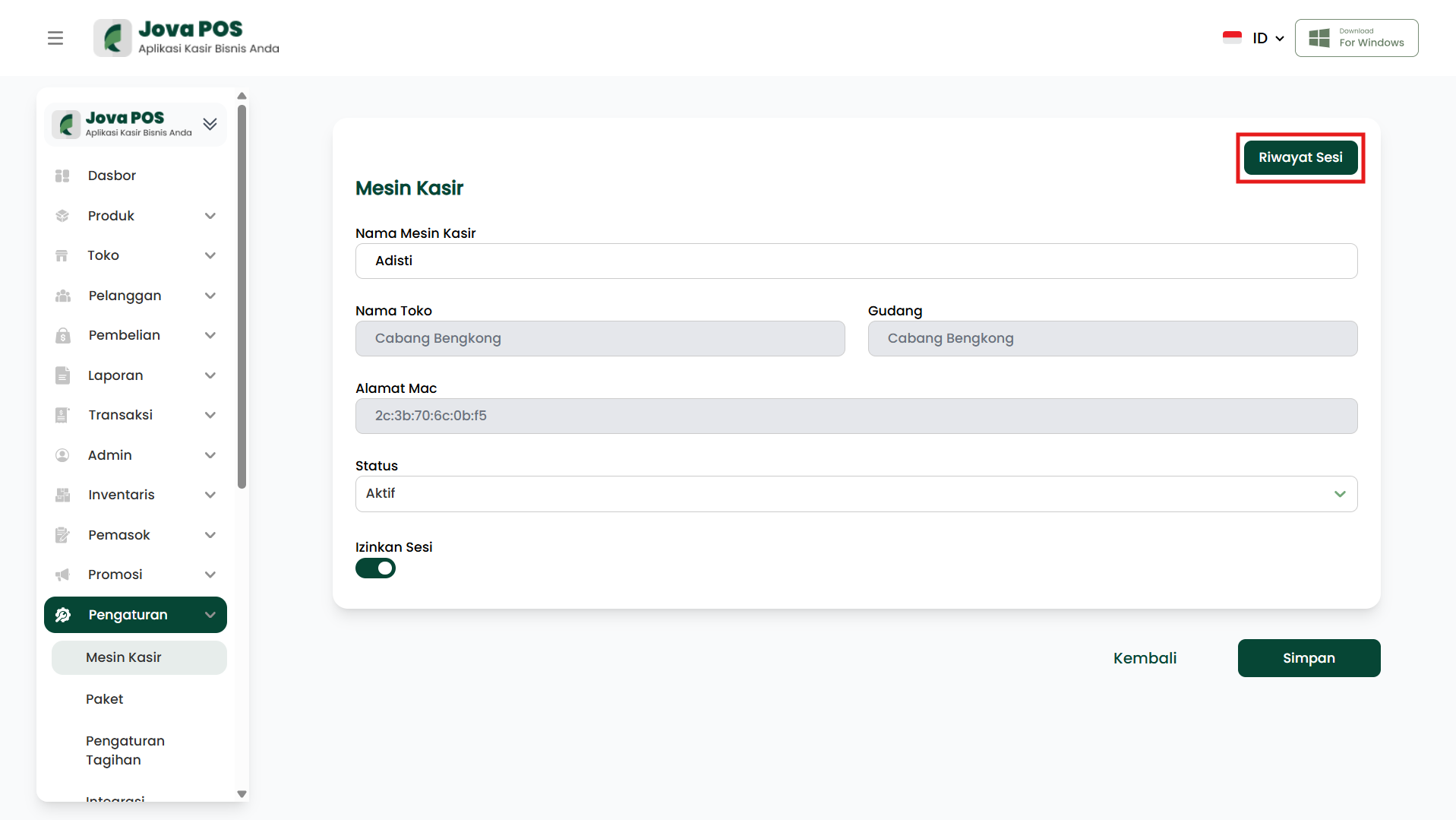Screen dimensions: 1456x820
Task: Select Pengaturan Tagihan menu item
Action: coord(125,750)
